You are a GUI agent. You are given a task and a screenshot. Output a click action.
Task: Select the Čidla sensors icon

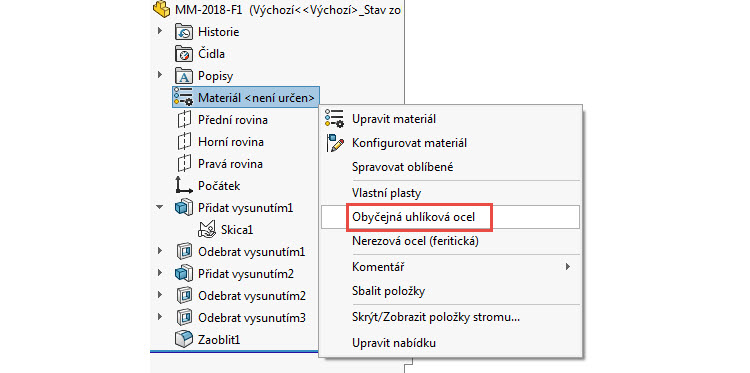[184, 54]
